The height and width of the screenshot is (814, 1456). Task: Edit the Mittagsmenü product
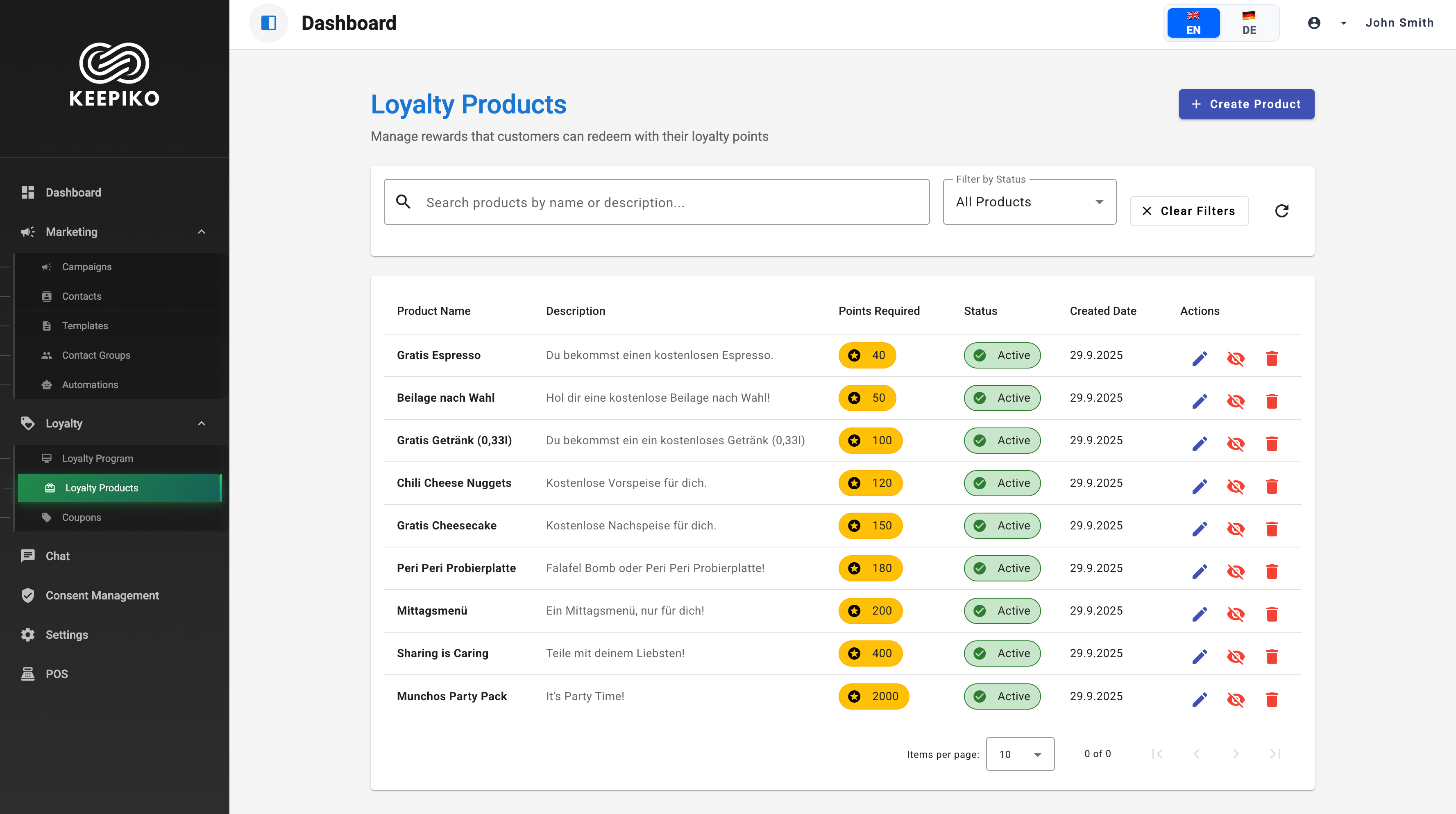[1200, 614]
